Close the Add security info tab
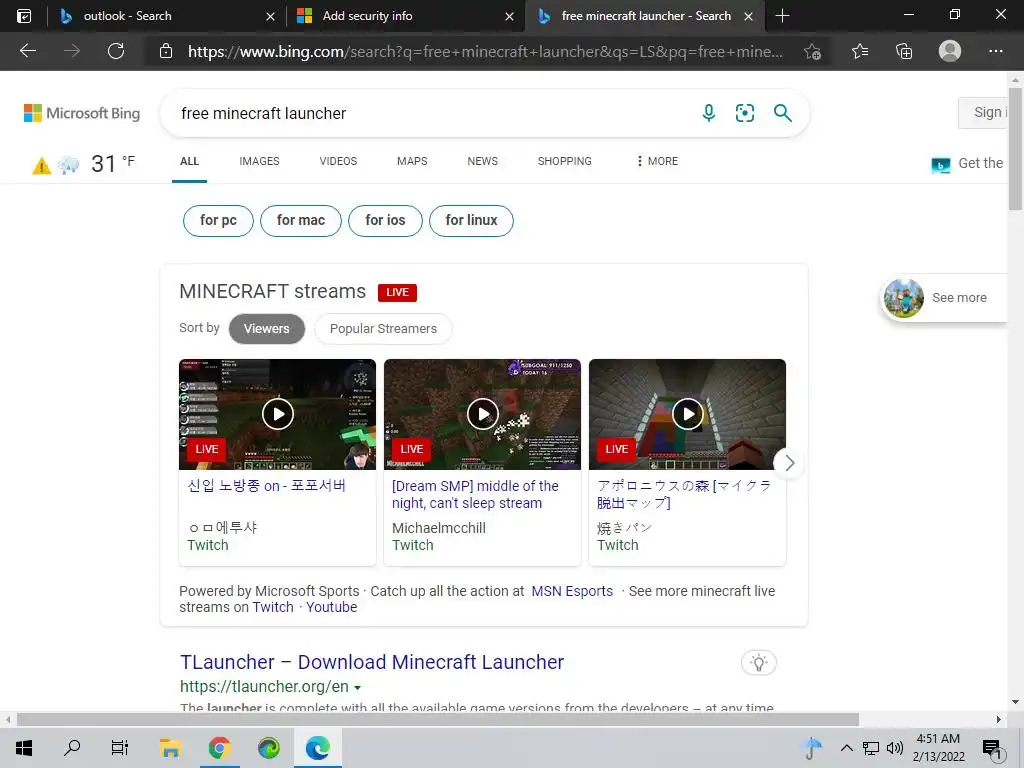Screen dimensions: 1024x768 click(x=509, y=16)
